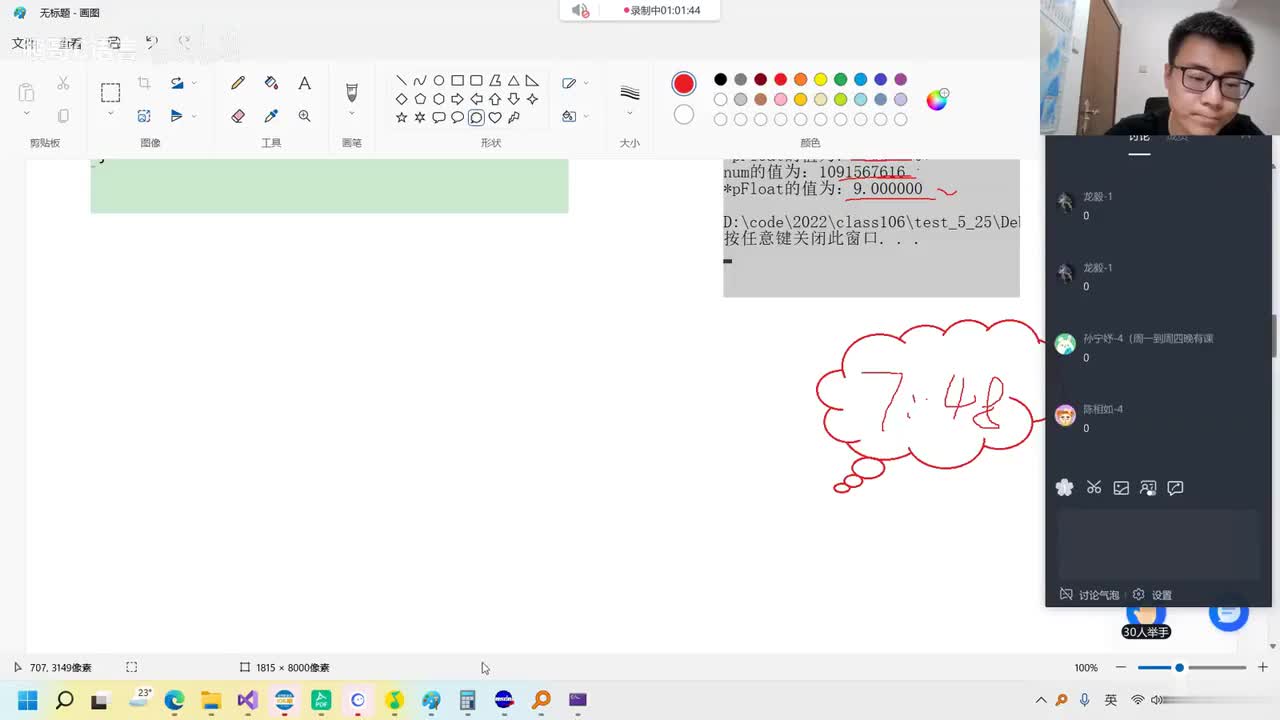
Task: Open the shape fill dropdown
Action: point(586,116)
